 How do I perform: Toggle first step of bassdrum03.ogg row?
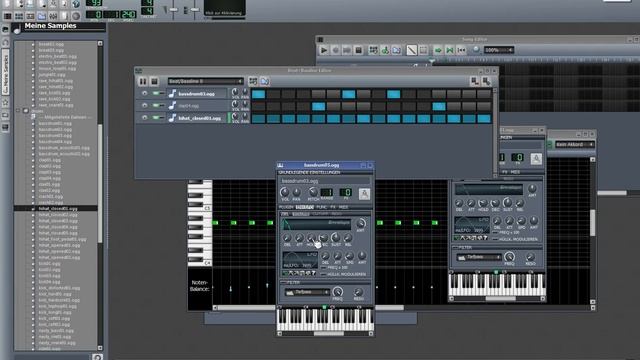tap(258, 94)
